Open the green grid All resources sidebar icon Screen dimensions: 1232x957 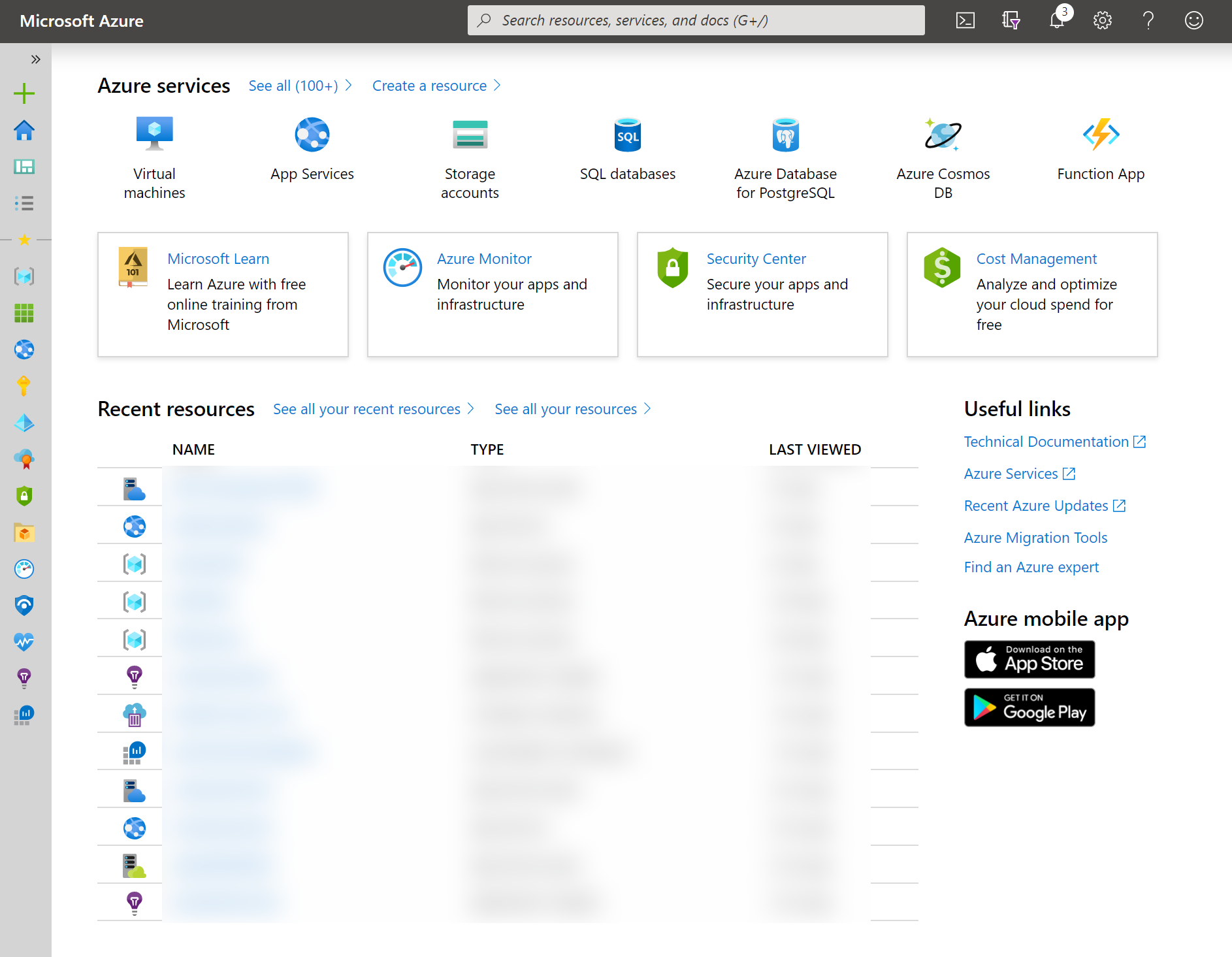tap(24, 313)
